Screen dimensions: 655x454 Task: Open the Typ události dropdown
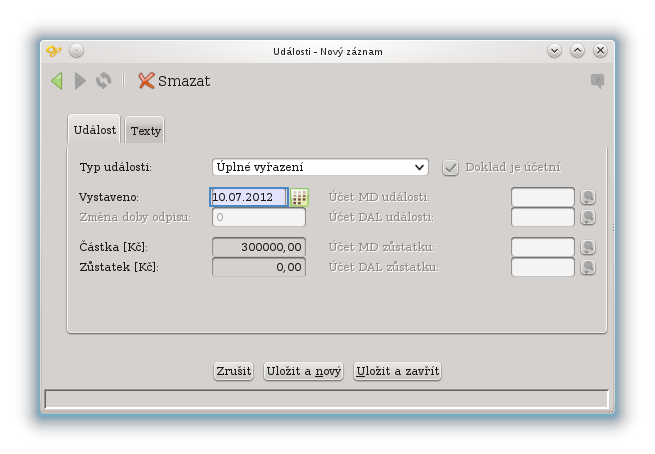320,167
